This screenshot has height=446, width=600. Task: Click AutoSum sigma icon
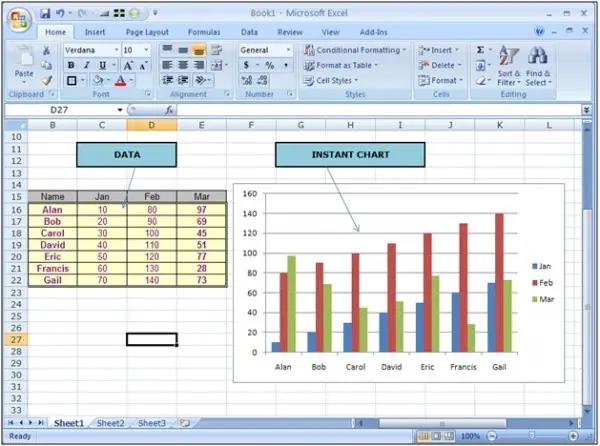click(x=481, y=50)
